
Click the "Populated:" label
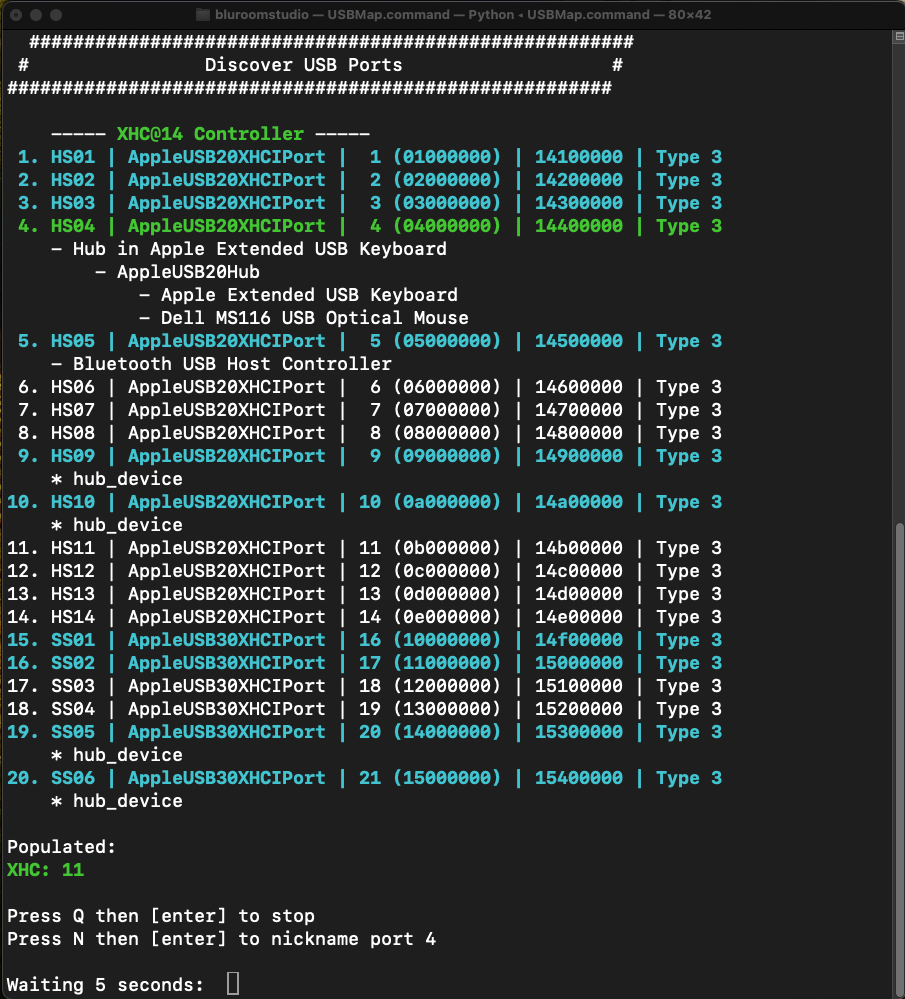[61, 847]
